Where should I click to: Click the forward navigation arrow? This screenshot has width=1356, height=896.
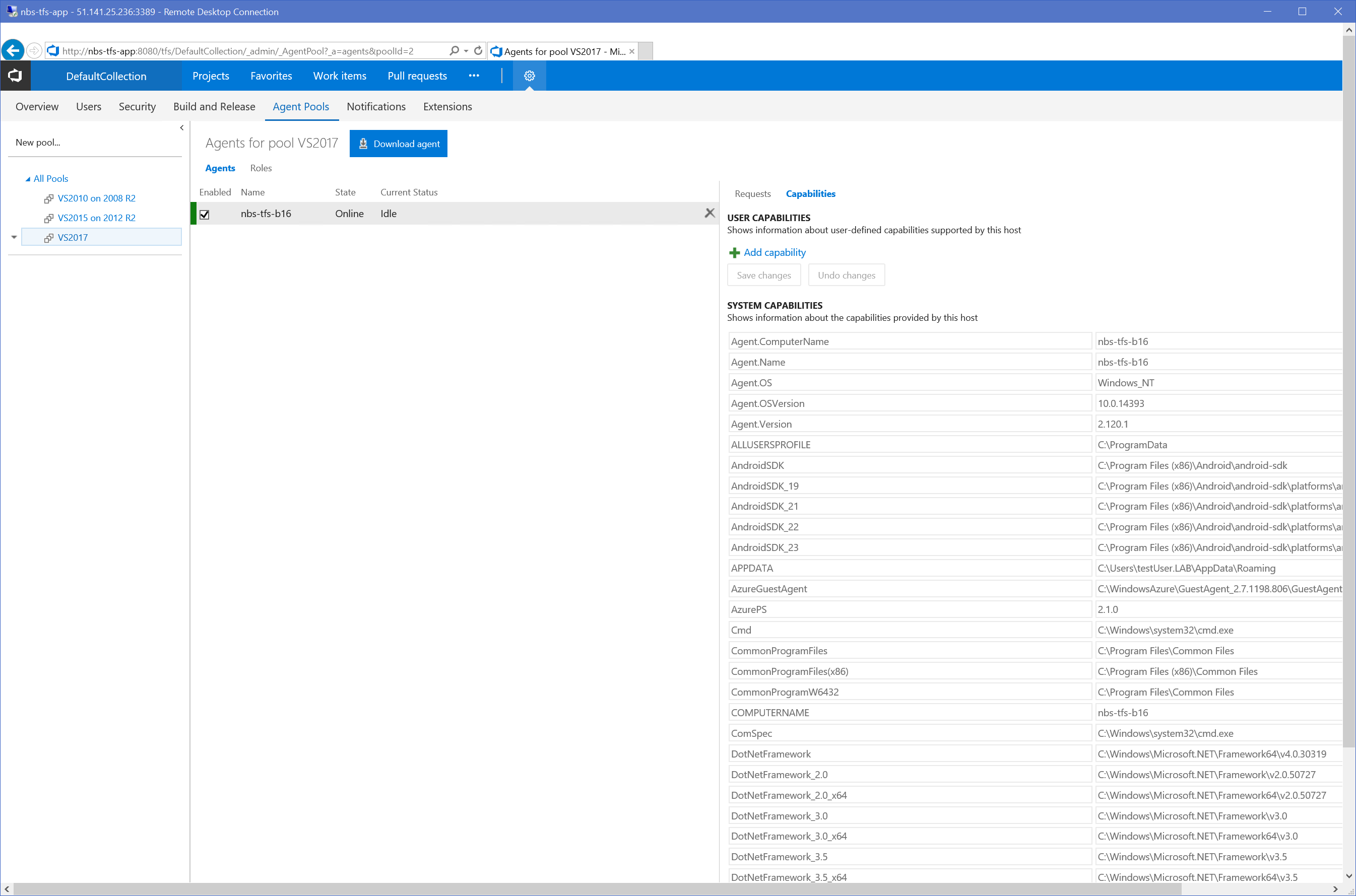click(x=34, y=50)
